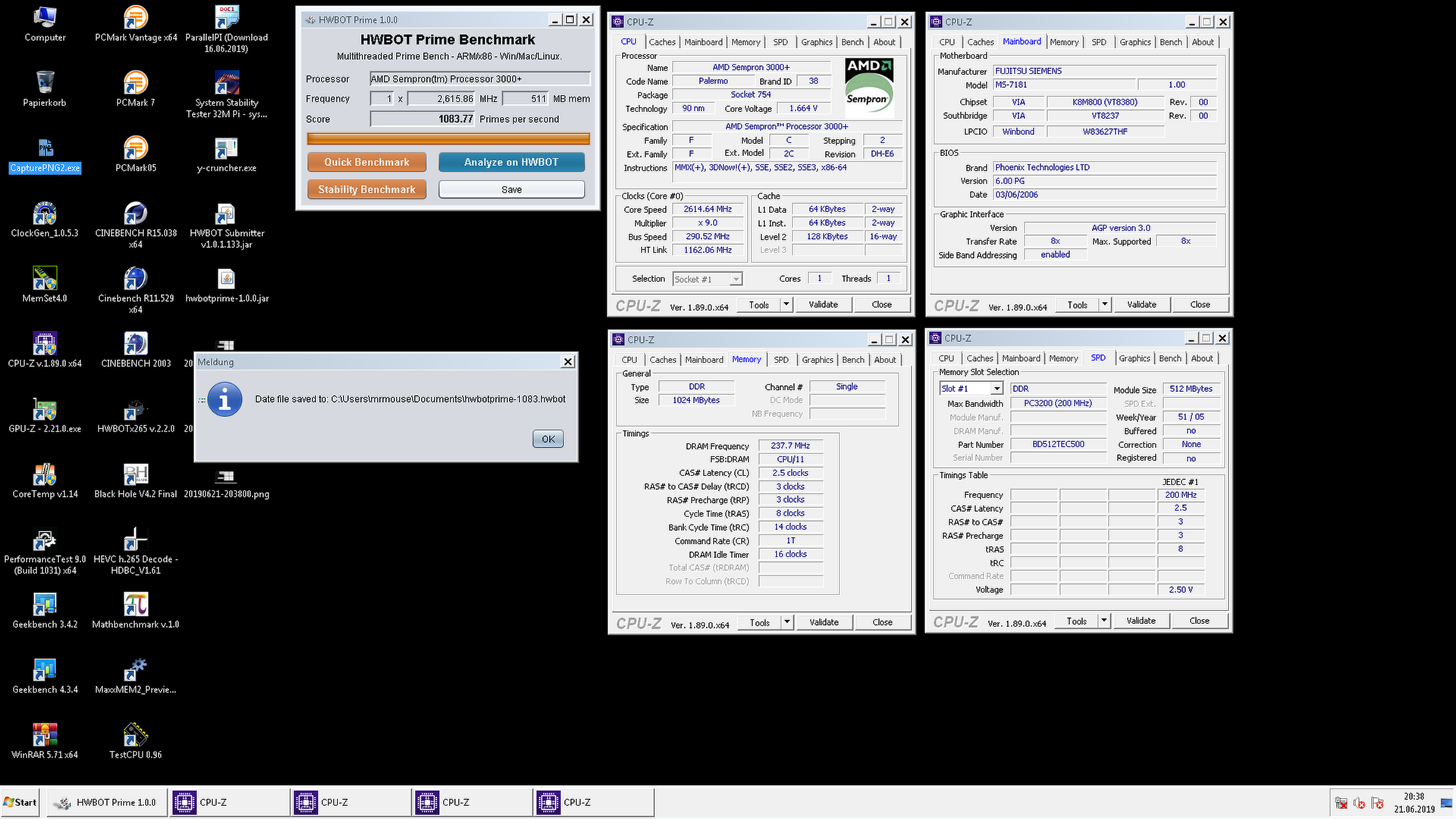Open the Papierkorb recycle bin icon
1456x819 pixels.
tap(45, 89)
